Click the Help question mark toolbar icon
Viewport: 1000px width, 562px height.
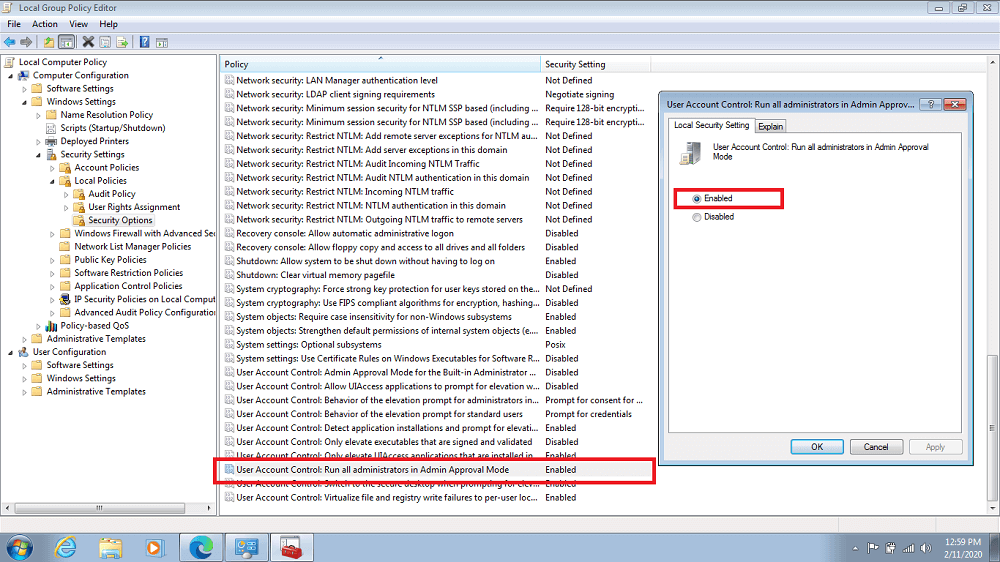click(145, 42)
